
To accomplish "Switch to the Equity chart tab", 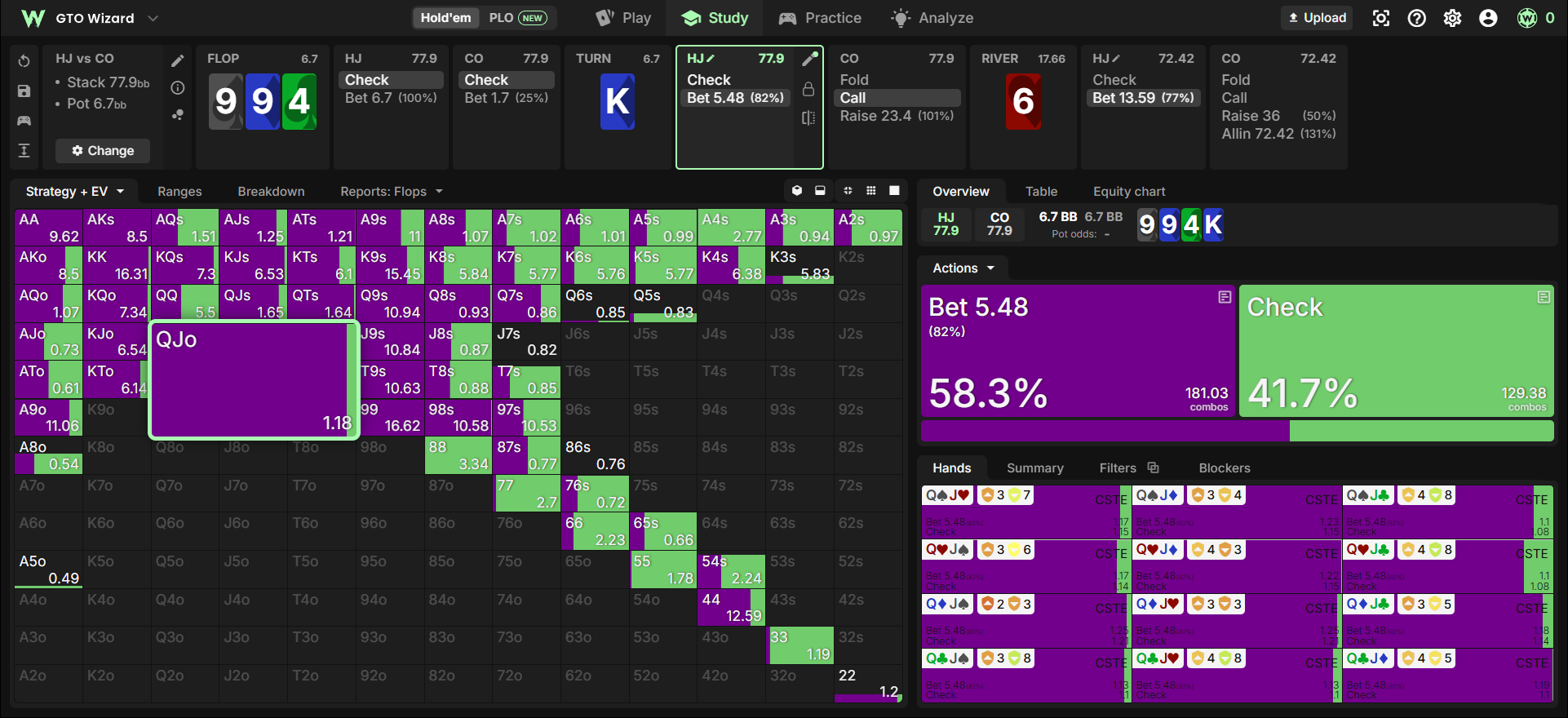I will pyautogui.click(x=1129, y=191).
